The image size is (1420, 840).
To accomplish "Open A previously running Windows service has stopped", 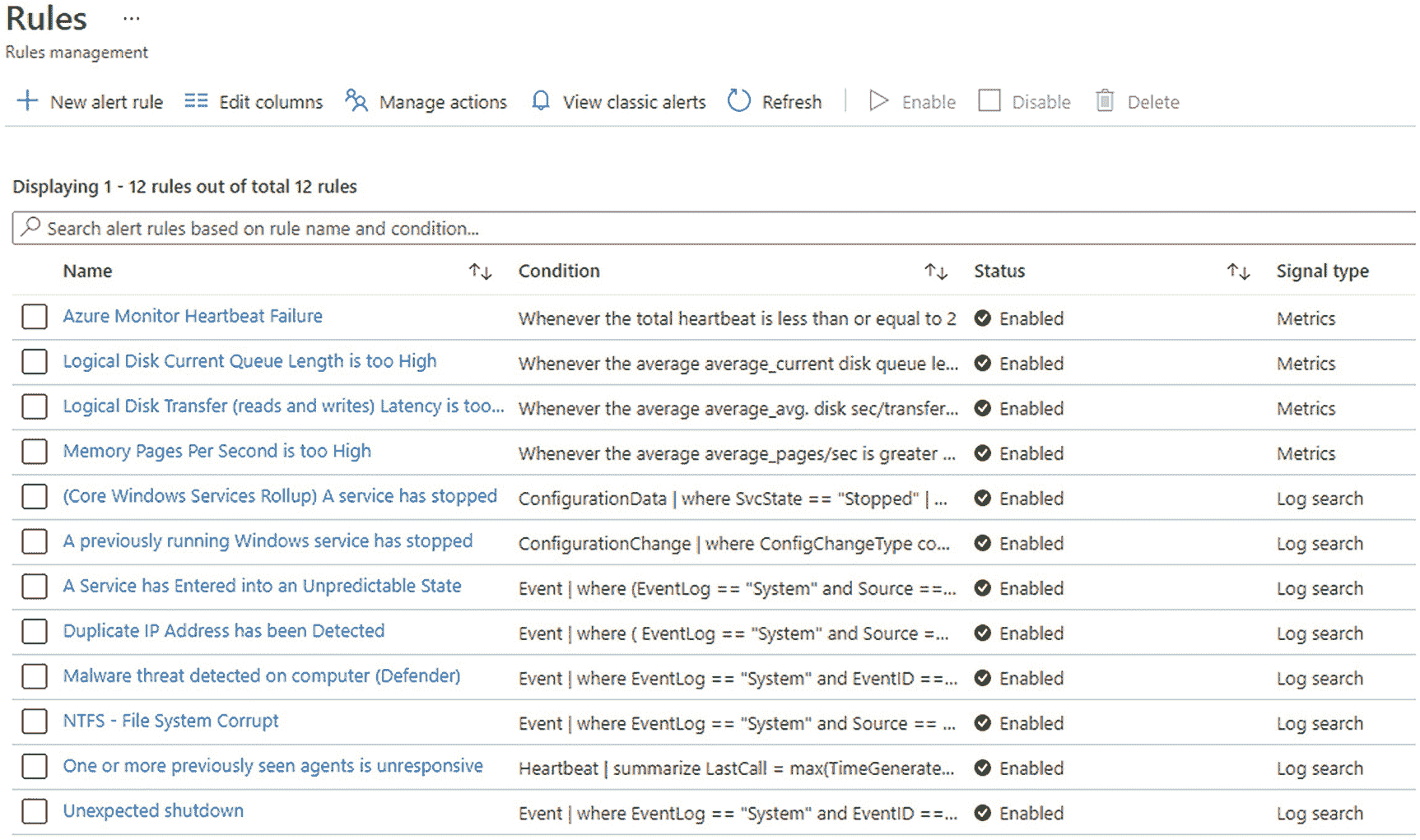I will point(268,541).
